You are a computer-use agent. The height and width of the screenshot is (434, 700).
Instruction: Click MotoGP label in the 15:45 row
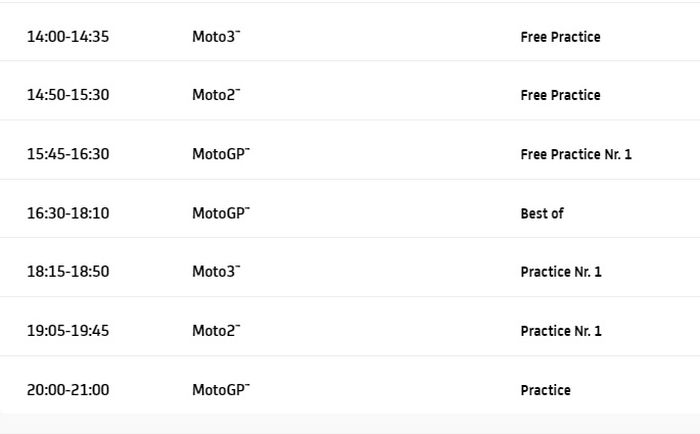click(220, 154)
